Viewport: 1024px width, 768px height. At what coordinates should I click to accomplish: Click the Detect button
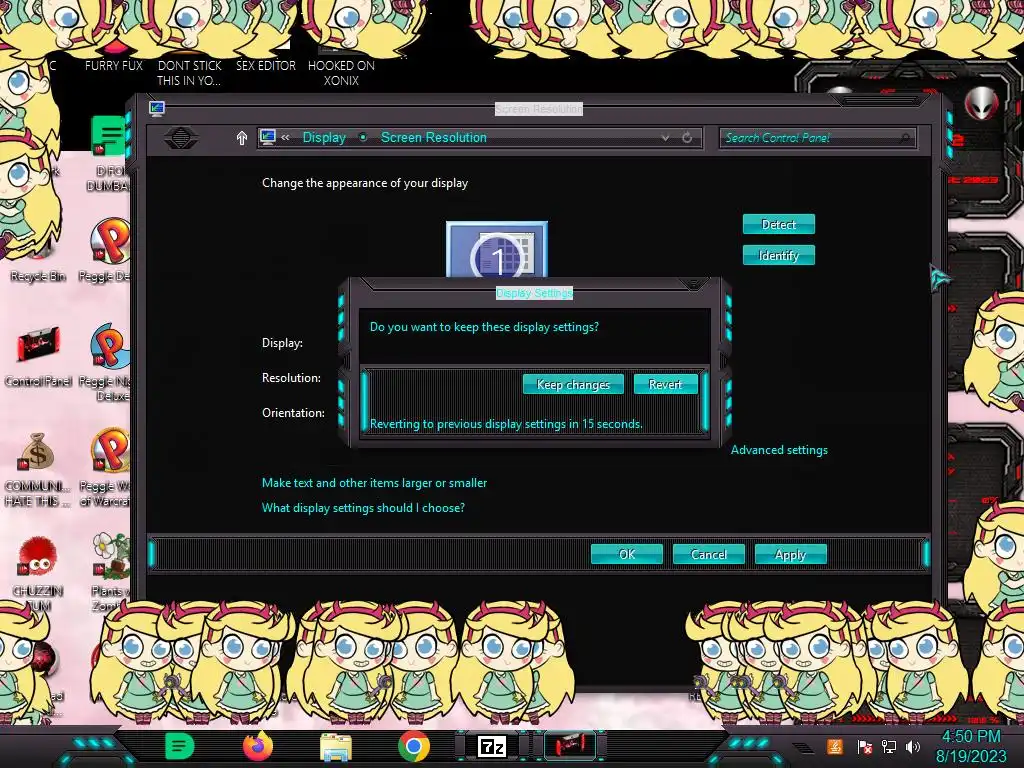(778, 225)
